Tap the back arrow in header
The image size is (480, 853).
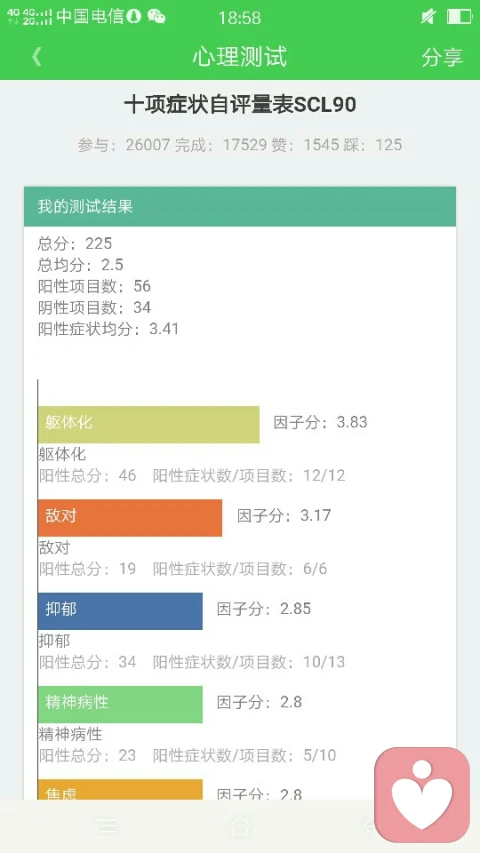(36, 57)
